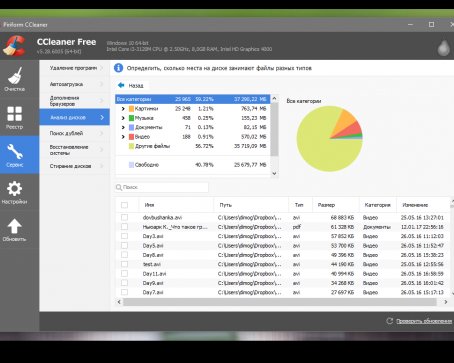Click the horizontal scrollbar under file list
Screen dimensions: 454x363
tap(280, 302)
